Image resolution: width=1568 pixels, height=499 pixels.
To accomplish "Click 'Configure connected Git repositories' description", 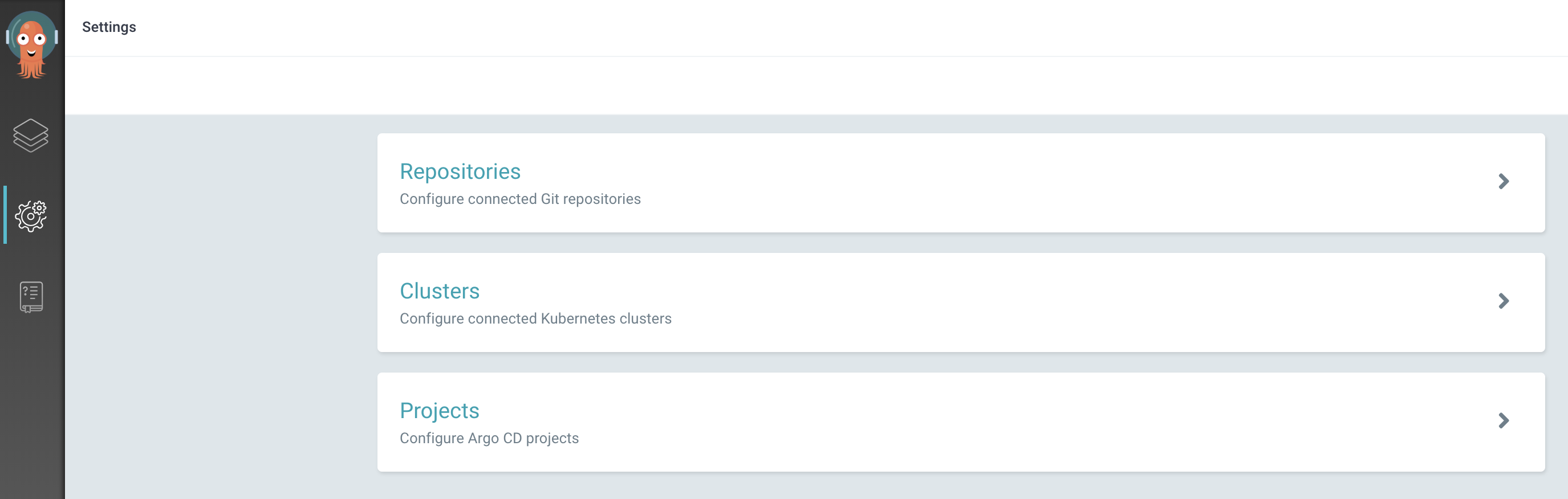I will [521, 199].
